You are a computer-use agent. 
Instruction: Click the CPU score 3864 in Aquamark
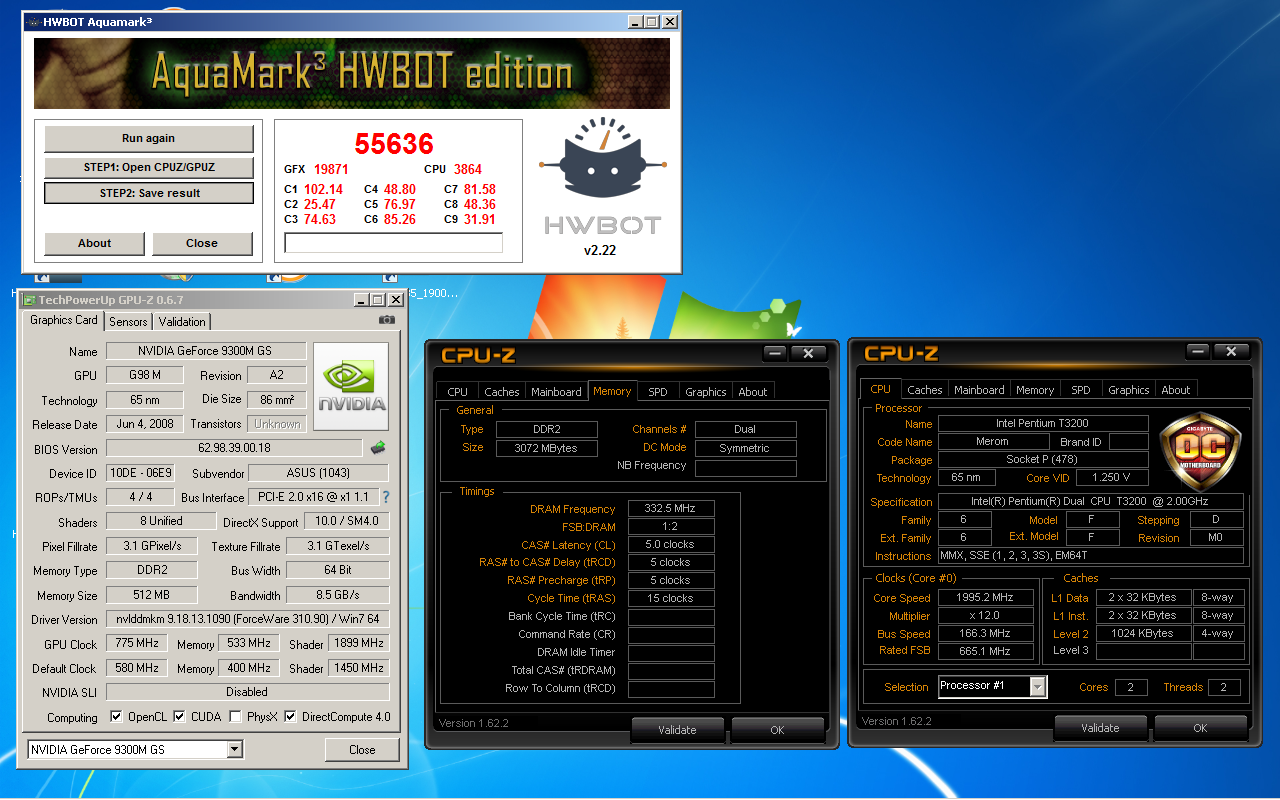click(x=468, y=170)
